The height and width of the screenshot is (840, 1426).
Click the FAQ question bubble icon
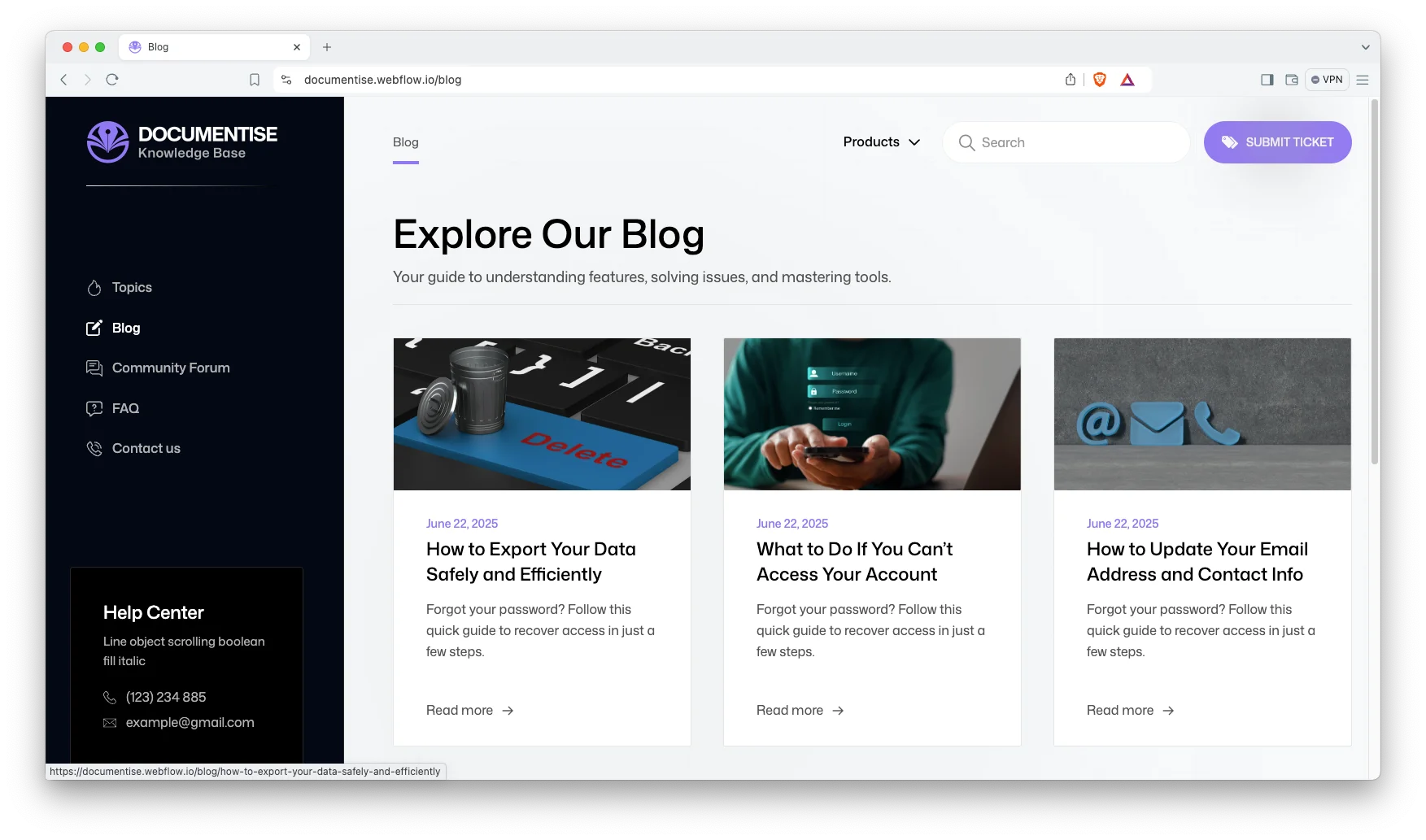(x=94, y=408)
